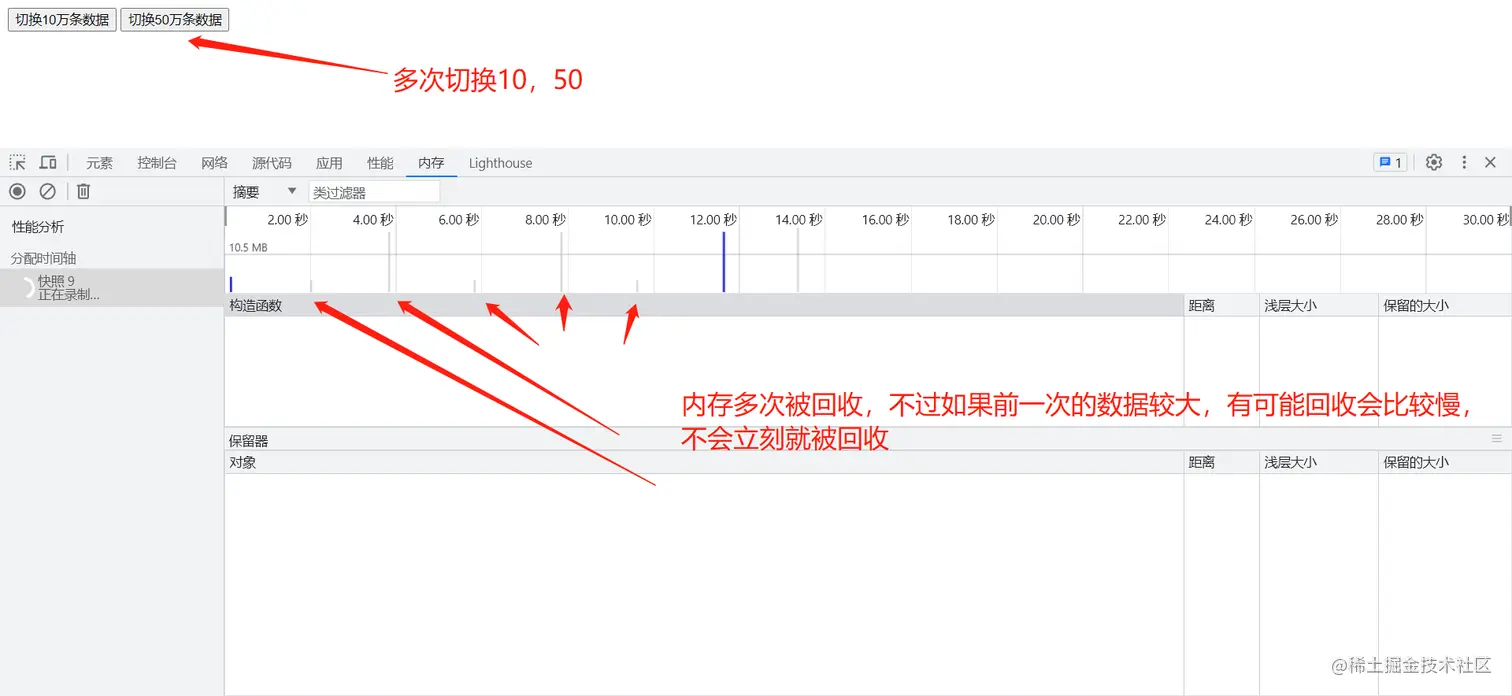Click the 10.5 MB label on the timeline
Screen dimensions: 1512x696
click(248, 247)
